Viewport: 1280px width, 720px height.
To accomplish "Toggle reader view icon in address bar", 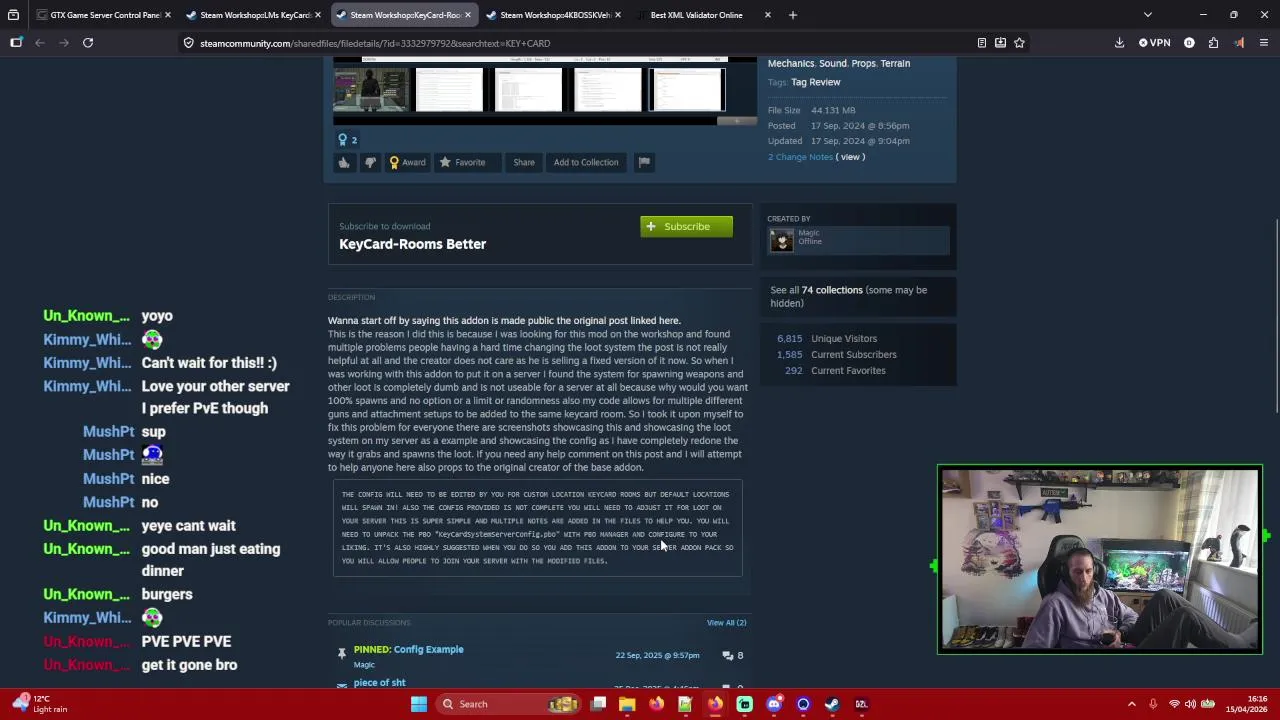I will [x=982, y=43].
